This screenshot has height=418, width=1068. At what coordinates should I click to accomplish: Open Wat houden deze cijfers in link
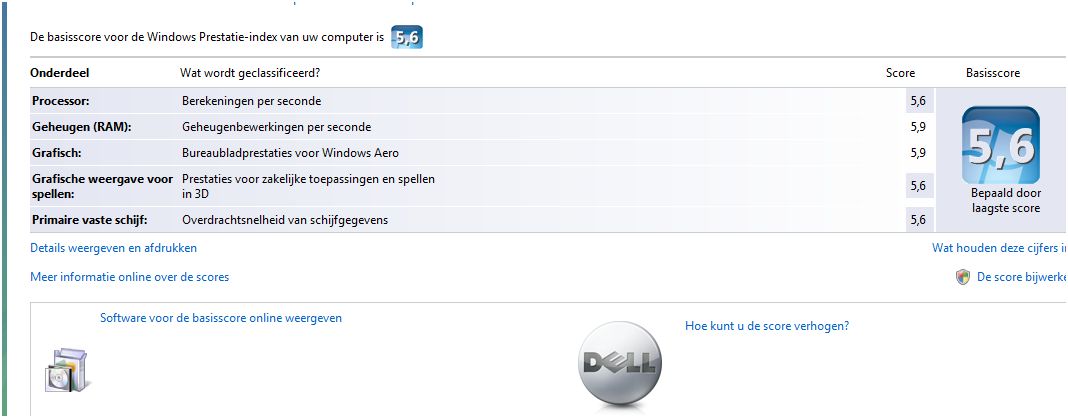[x=999, y=248]
